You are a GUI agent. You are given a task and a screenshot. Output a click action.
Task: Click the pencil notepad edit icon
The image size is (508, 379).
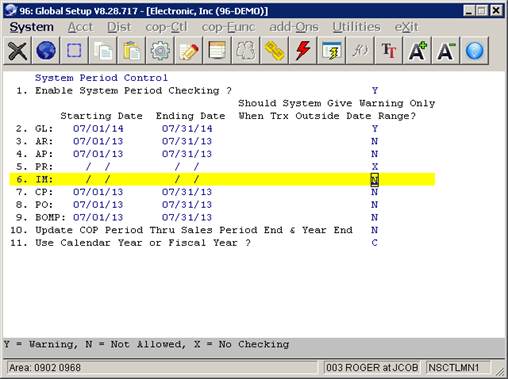(x=188, y=51)
